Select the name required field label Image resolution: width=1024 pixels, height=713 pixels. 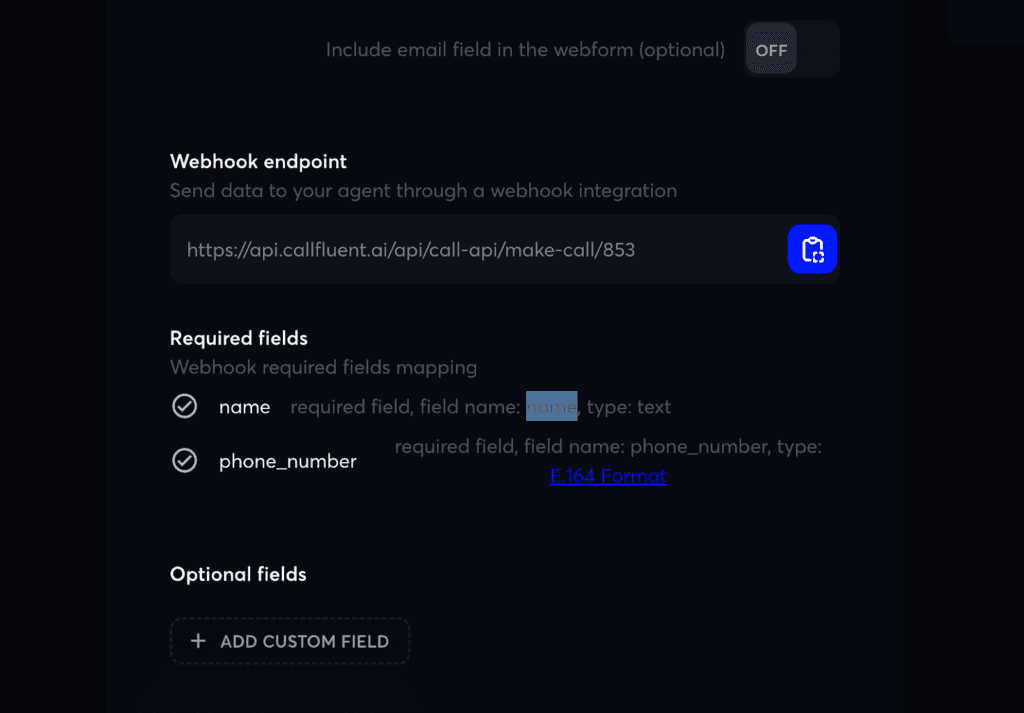pos(245,407)
